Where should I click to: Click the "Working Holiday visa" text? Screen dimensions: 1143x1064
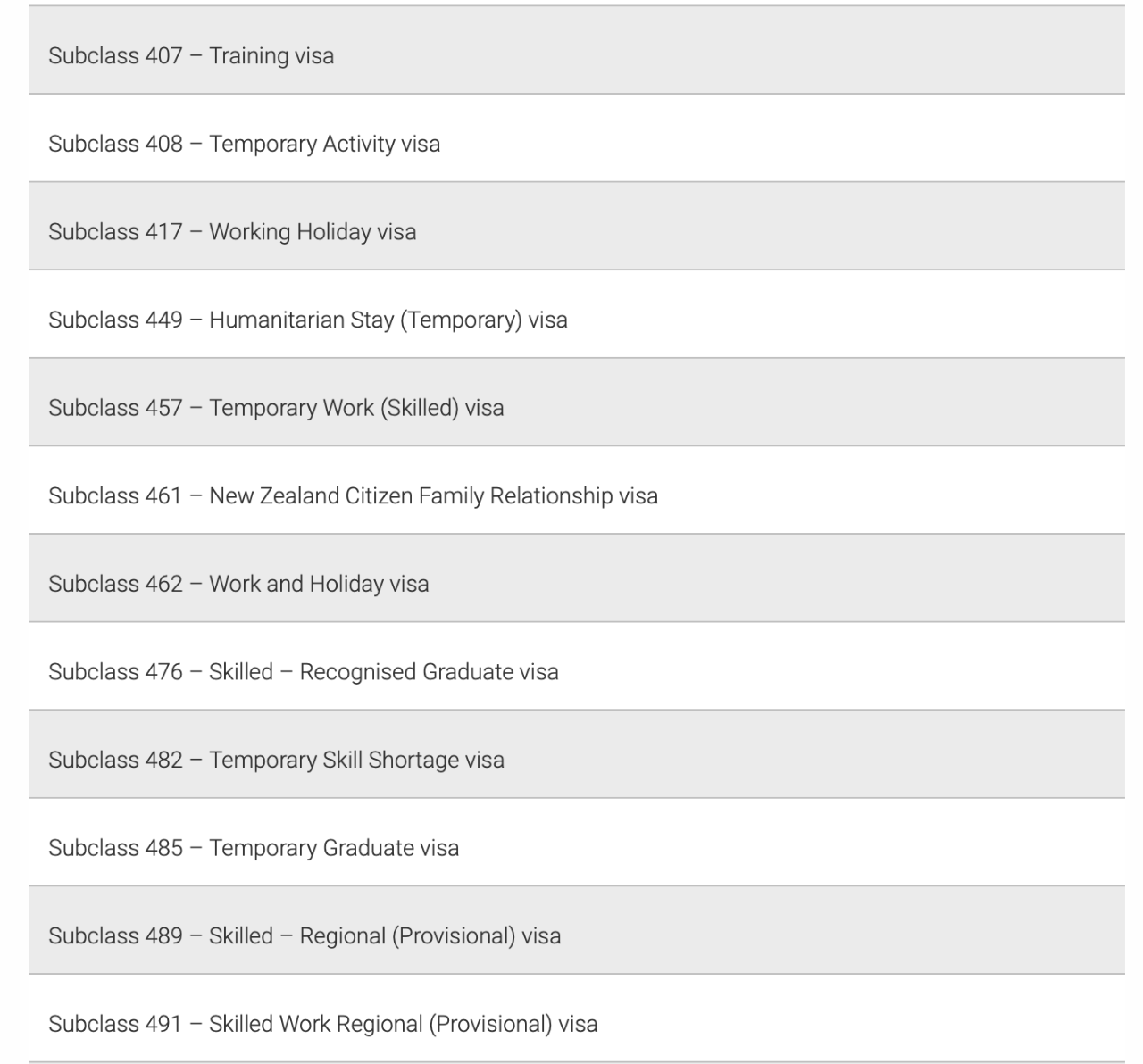pyautogui.click(x=313, y=232)
